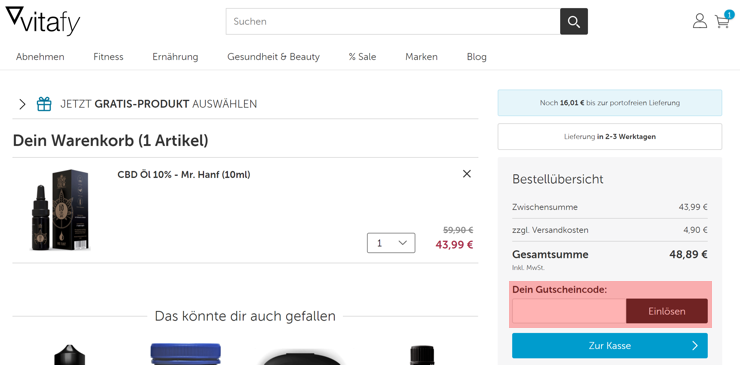Proceed with Zur Kasse button
This screenshot has height=365, width=740.
coord(610,346)
